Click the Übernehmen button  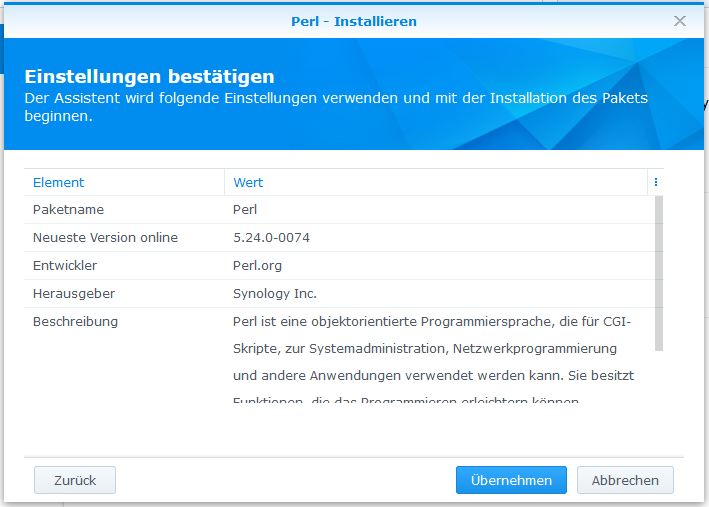pos(511,480)
